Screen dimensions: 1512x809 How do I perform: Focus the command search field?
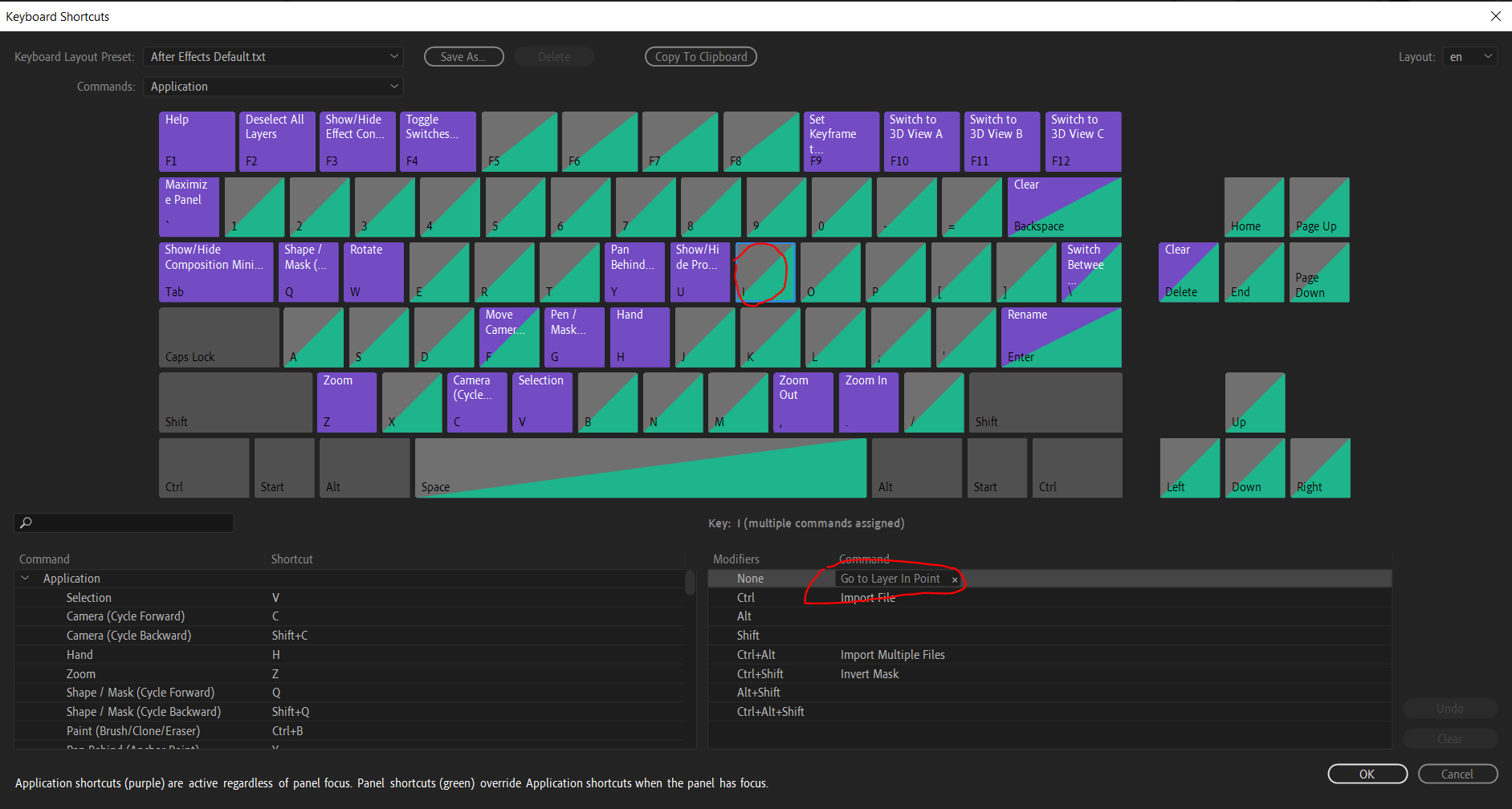[124, 523]
